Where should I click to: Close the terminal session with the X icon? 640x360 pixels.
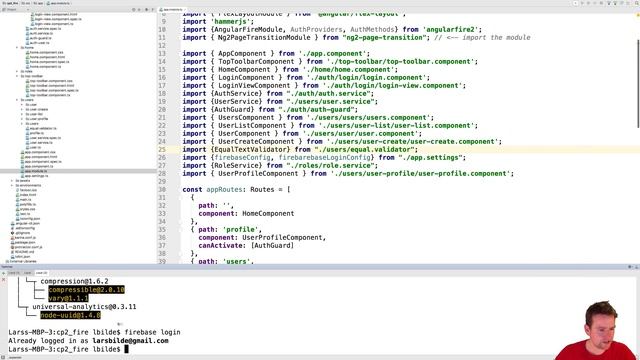pos(4,280)
